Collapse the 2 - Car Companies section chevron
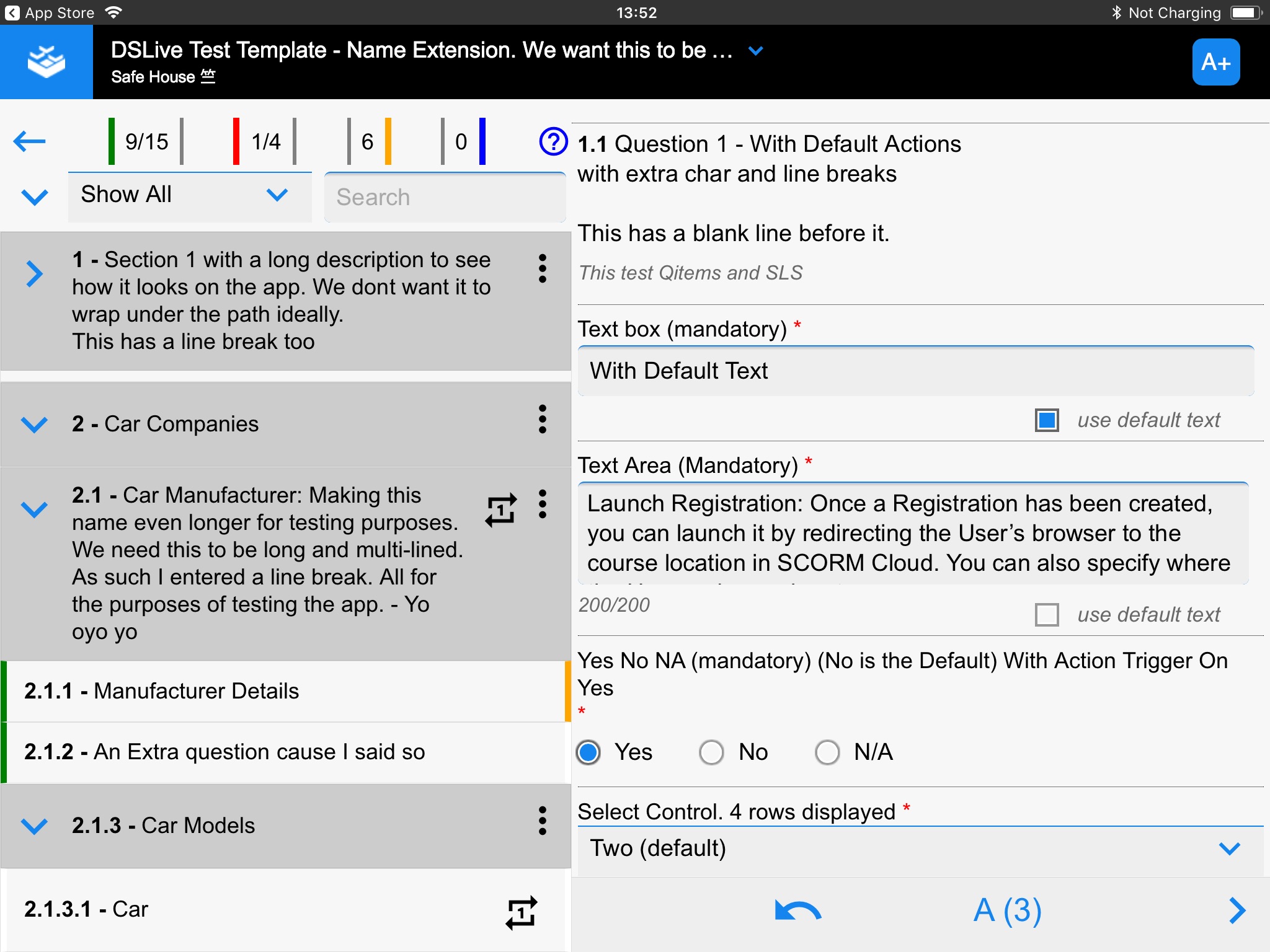Image resolution: width=1270 pixels, height=952 pixels. 35,425
